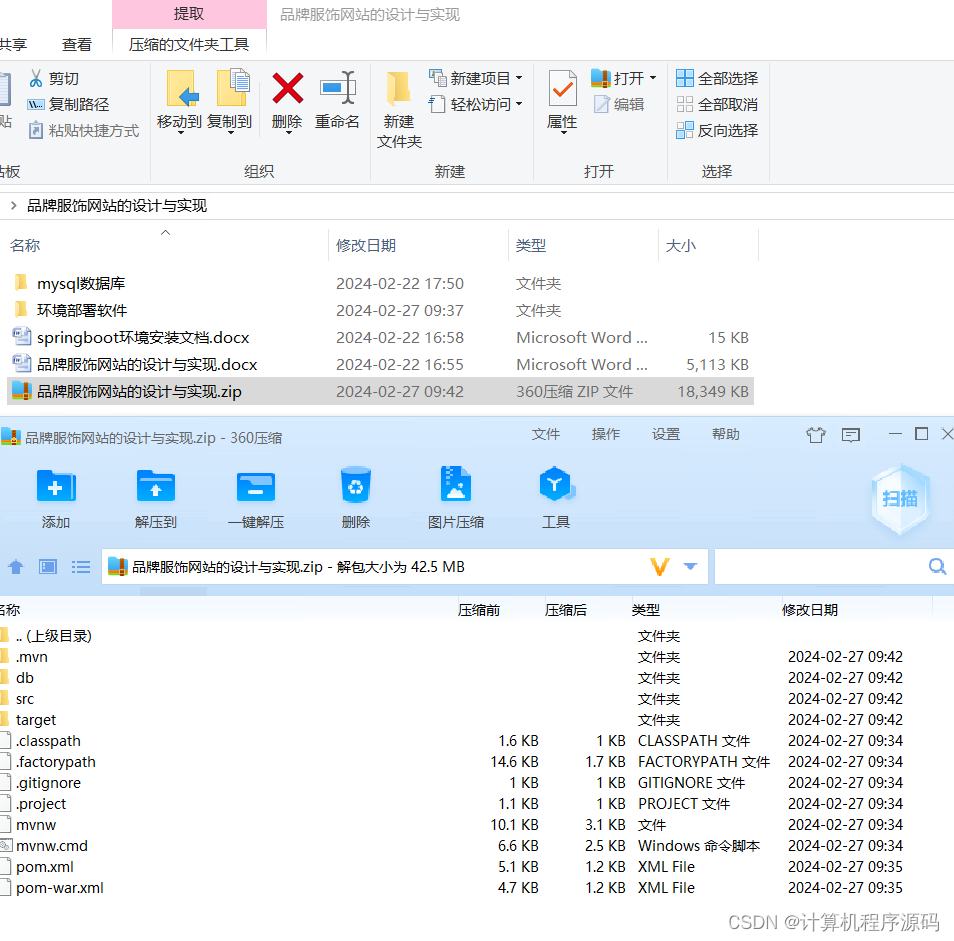Click the search magnifier in 360压缩

pos(937,566)
